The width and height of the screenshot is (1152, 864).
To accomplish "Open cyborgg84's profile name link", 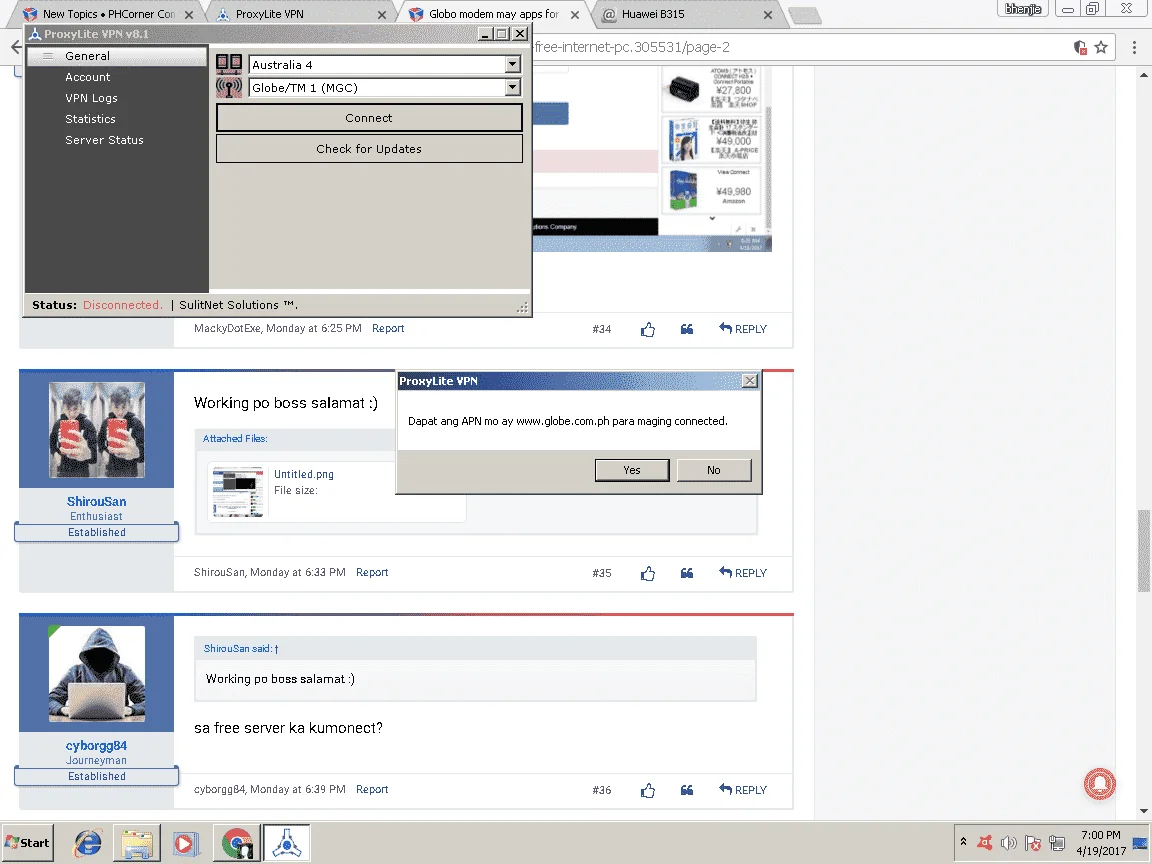I will (96, 746).
